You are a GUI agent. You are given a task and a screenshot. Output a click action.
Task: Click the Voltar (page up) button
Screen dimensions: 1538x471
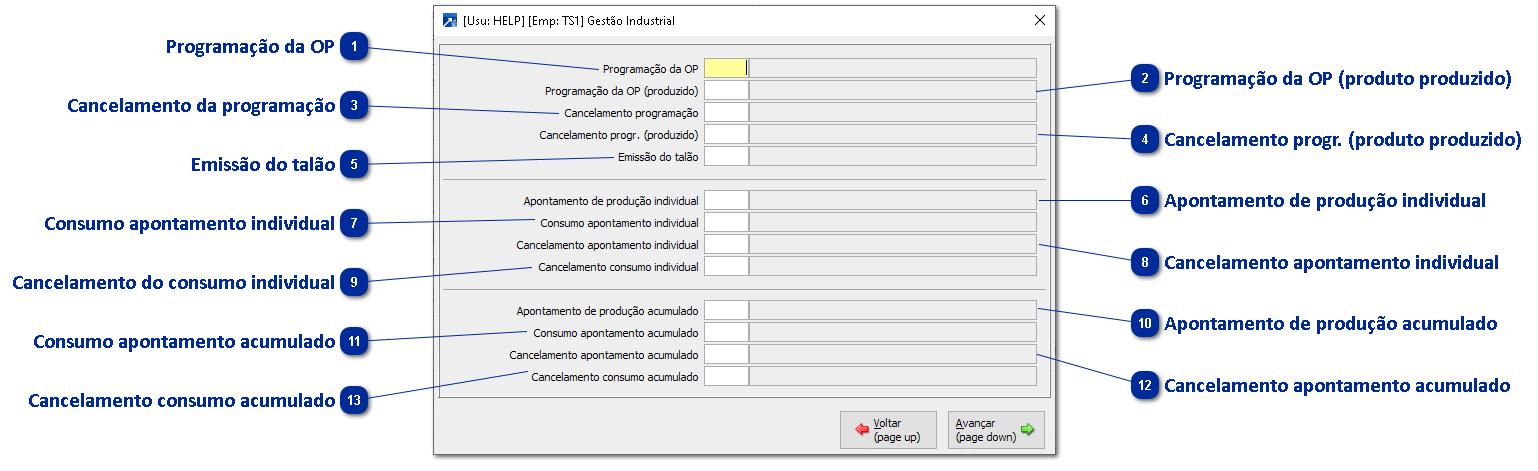[x=888, y=430]
